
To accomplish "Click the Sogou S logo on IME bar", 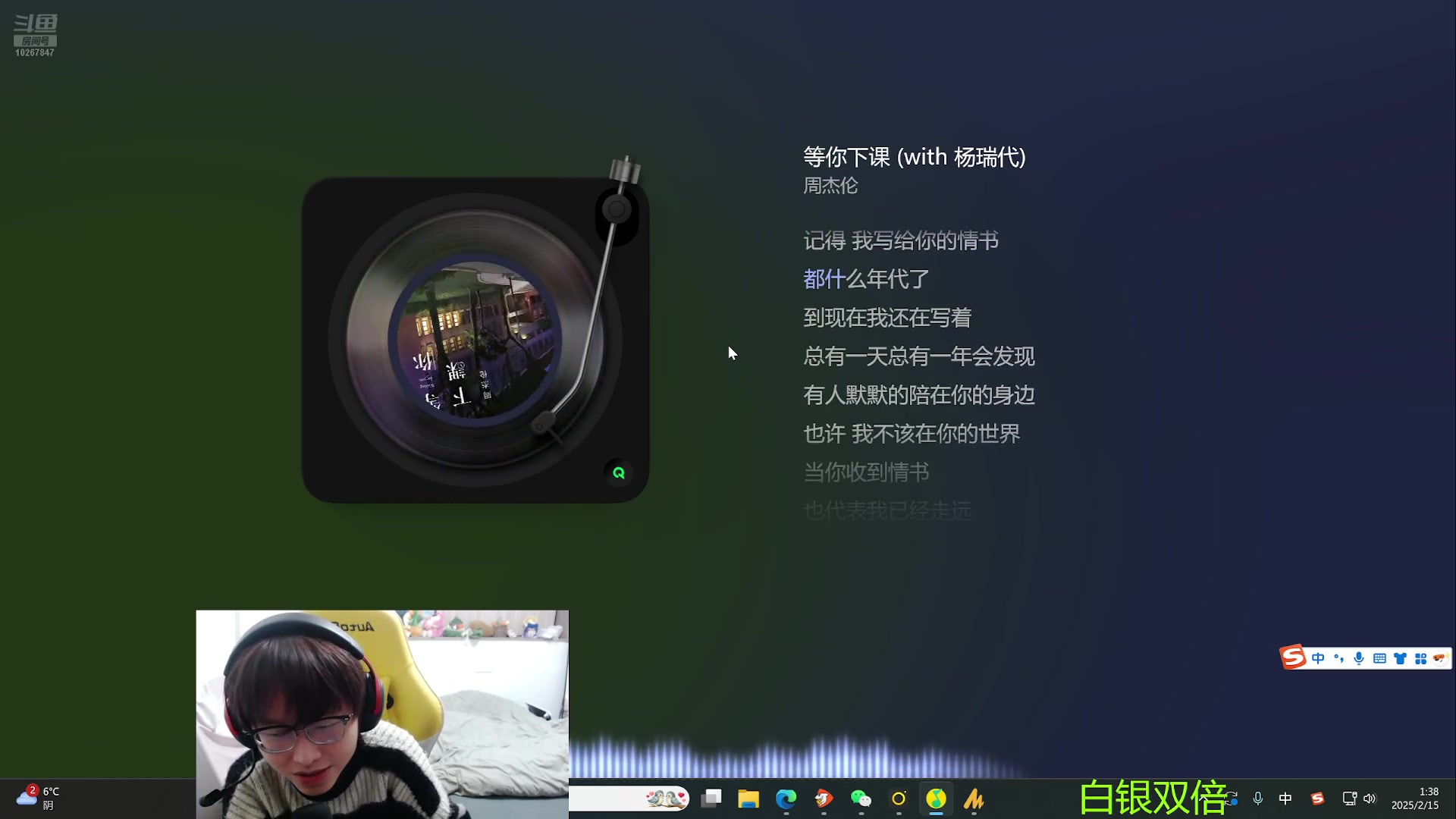I will [x=1294, y=657].
